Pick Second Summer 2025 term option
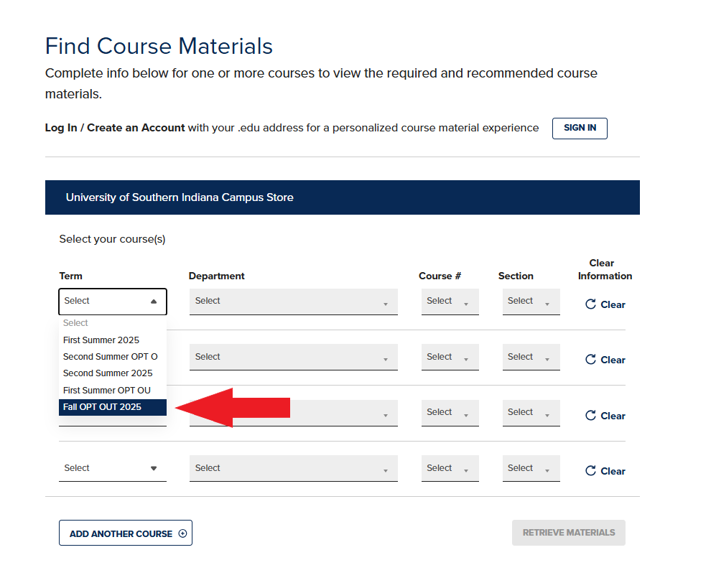711x583 pixels. tap(107, 373)
